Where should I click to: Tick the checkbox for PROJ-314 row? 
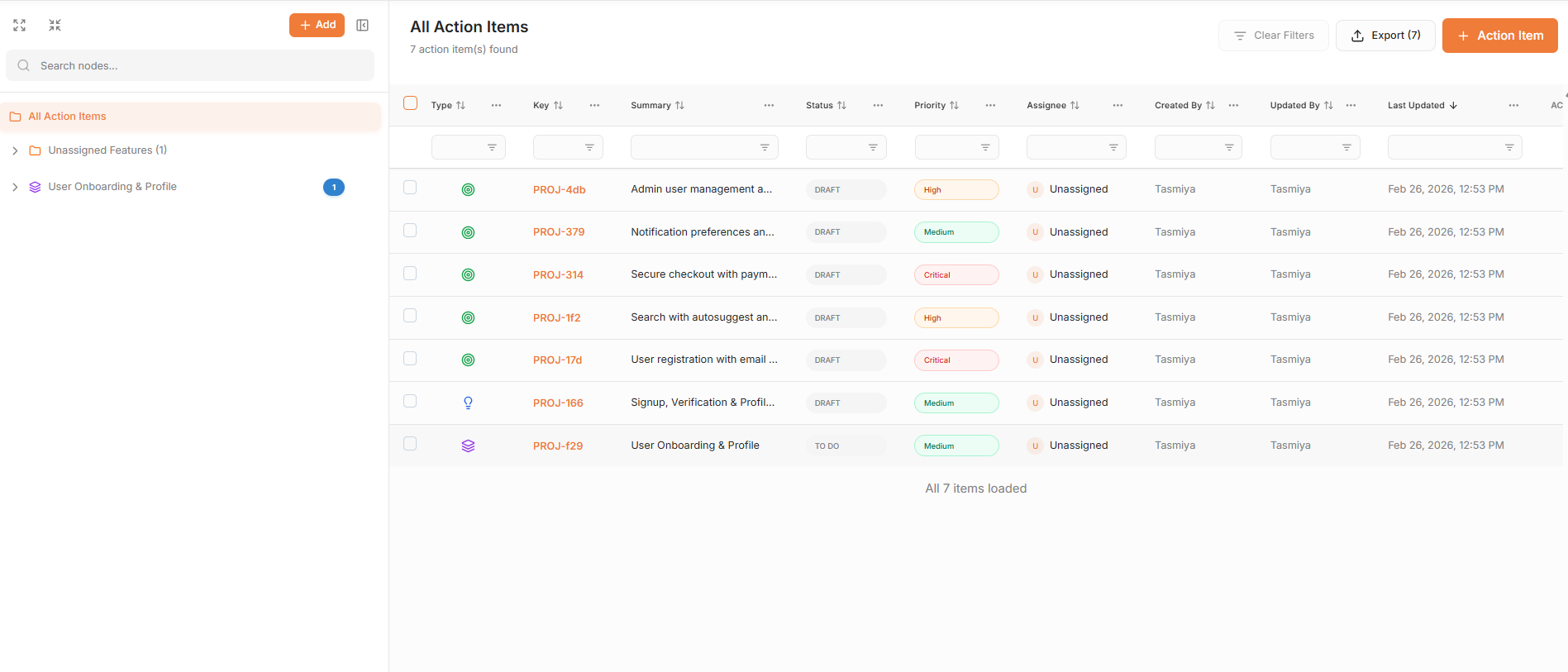point(410,274)
